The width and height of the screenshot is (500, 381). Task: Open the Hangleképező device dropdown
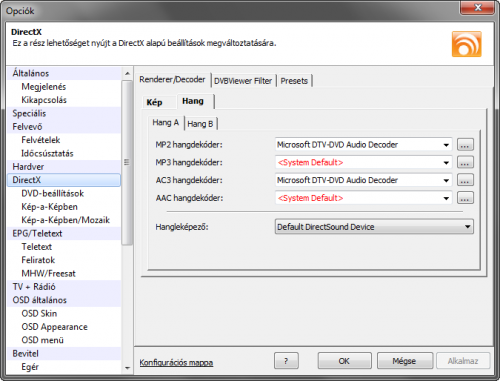point(374,227)
